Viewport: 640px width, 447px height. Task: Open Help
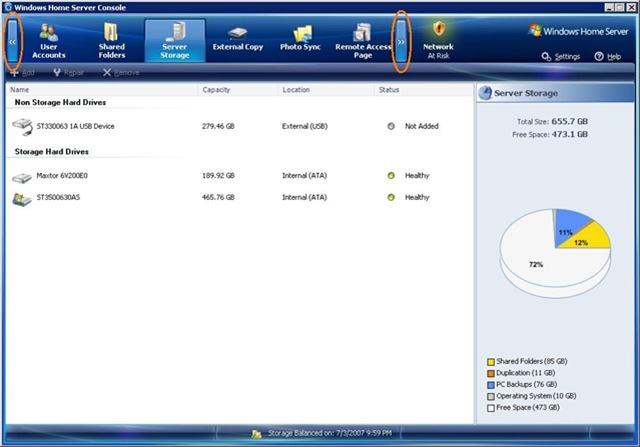tap(608, 56)
